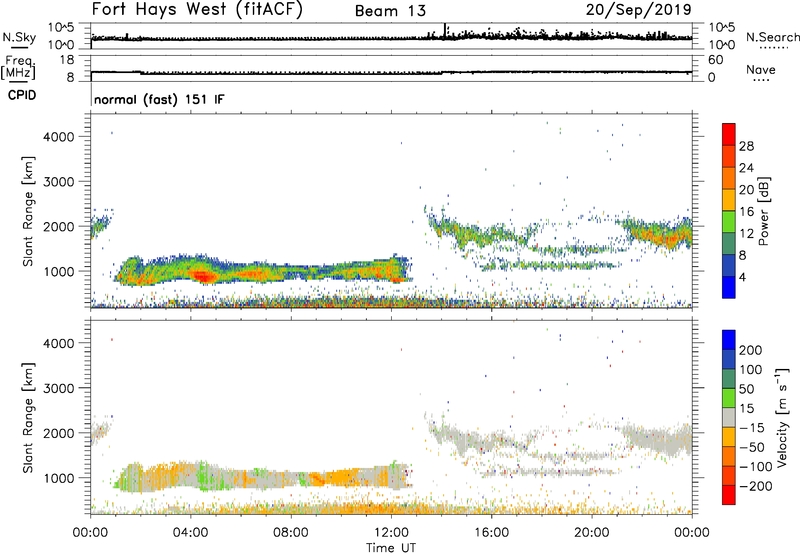Click the 'Time UT' axis title
This screenshot has width=800, height=554.
[391, 548]
